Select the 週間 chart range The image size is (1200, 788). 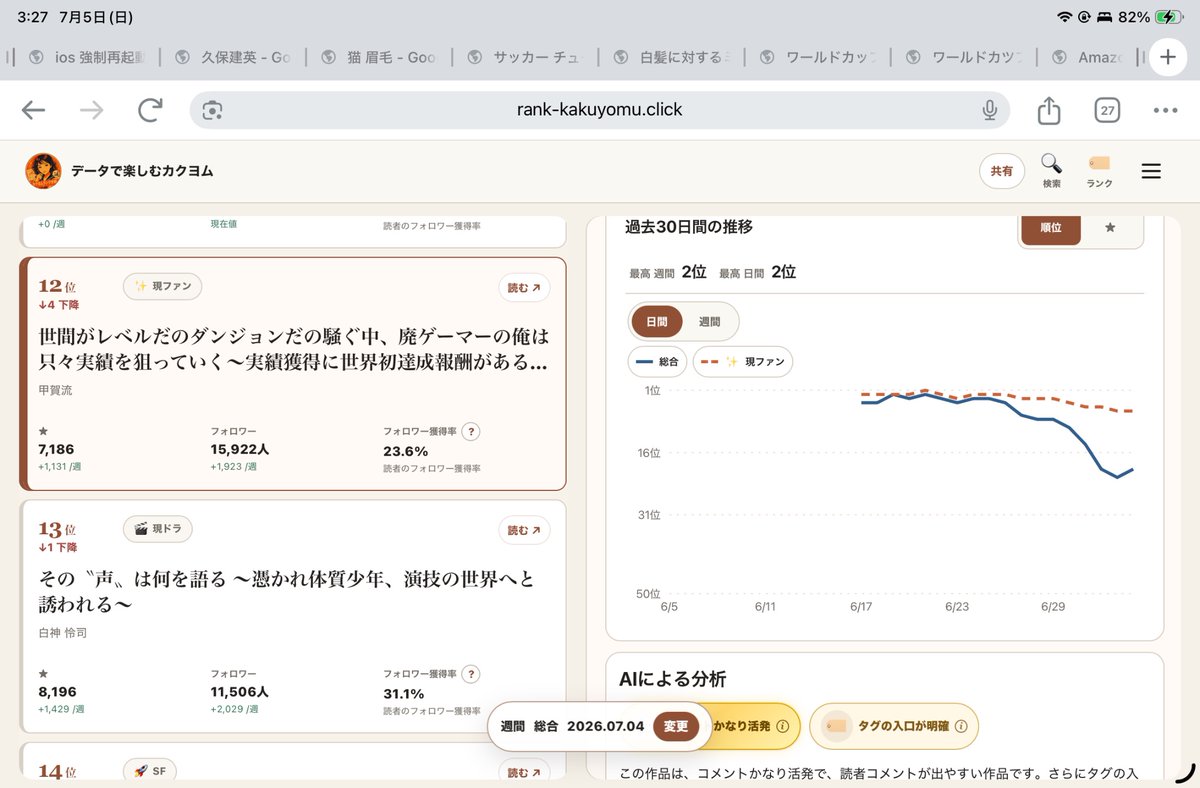(709, 322)
